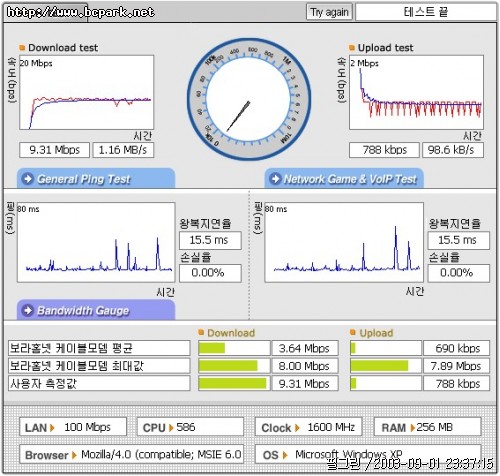Click the 8.00 Mbps green download bar
This screenshot has width=500, height=476.
228,366
